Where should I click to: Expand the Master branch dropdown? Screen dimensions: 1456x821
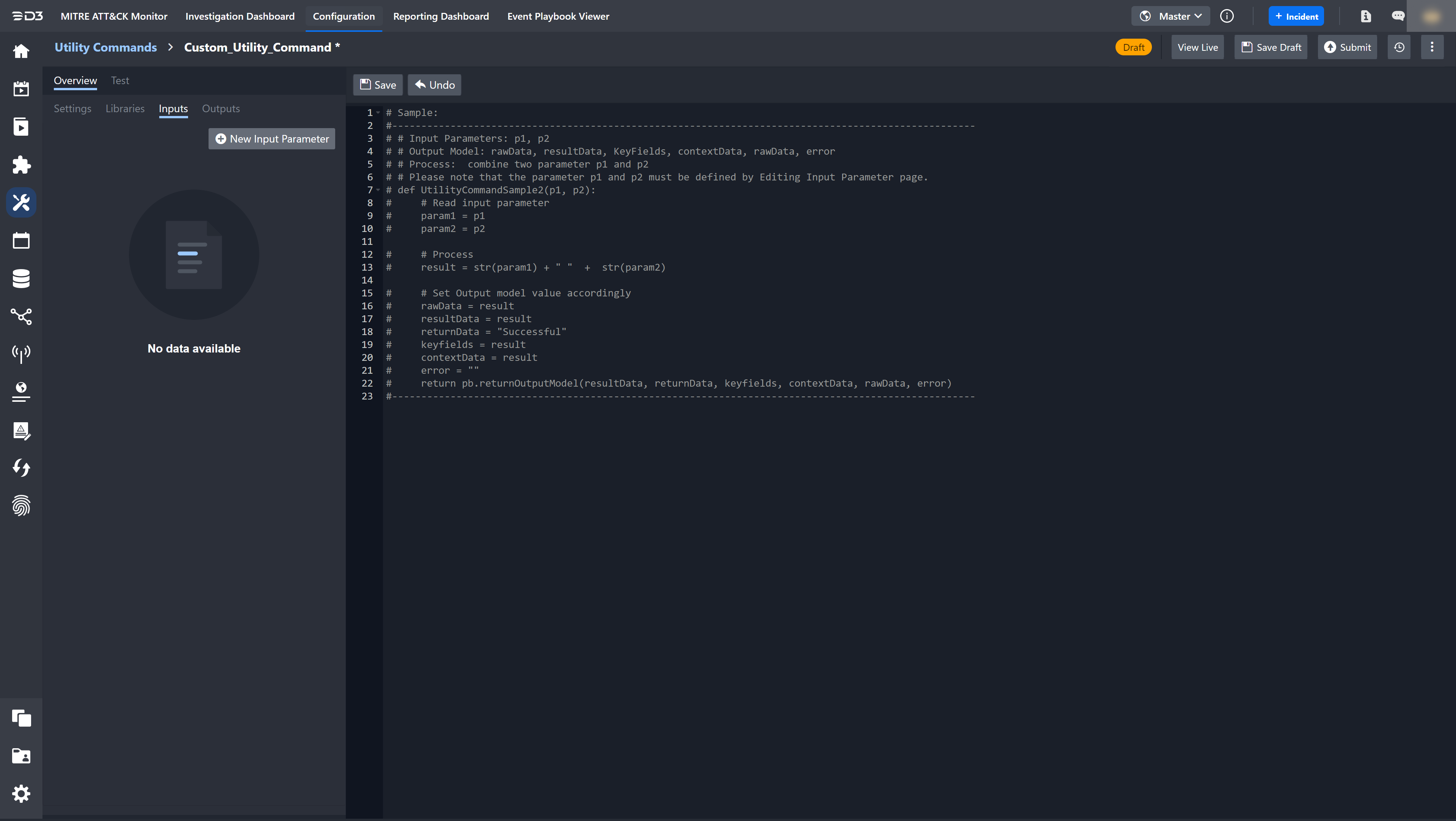pyautogui.click(x=1170, y=16)
